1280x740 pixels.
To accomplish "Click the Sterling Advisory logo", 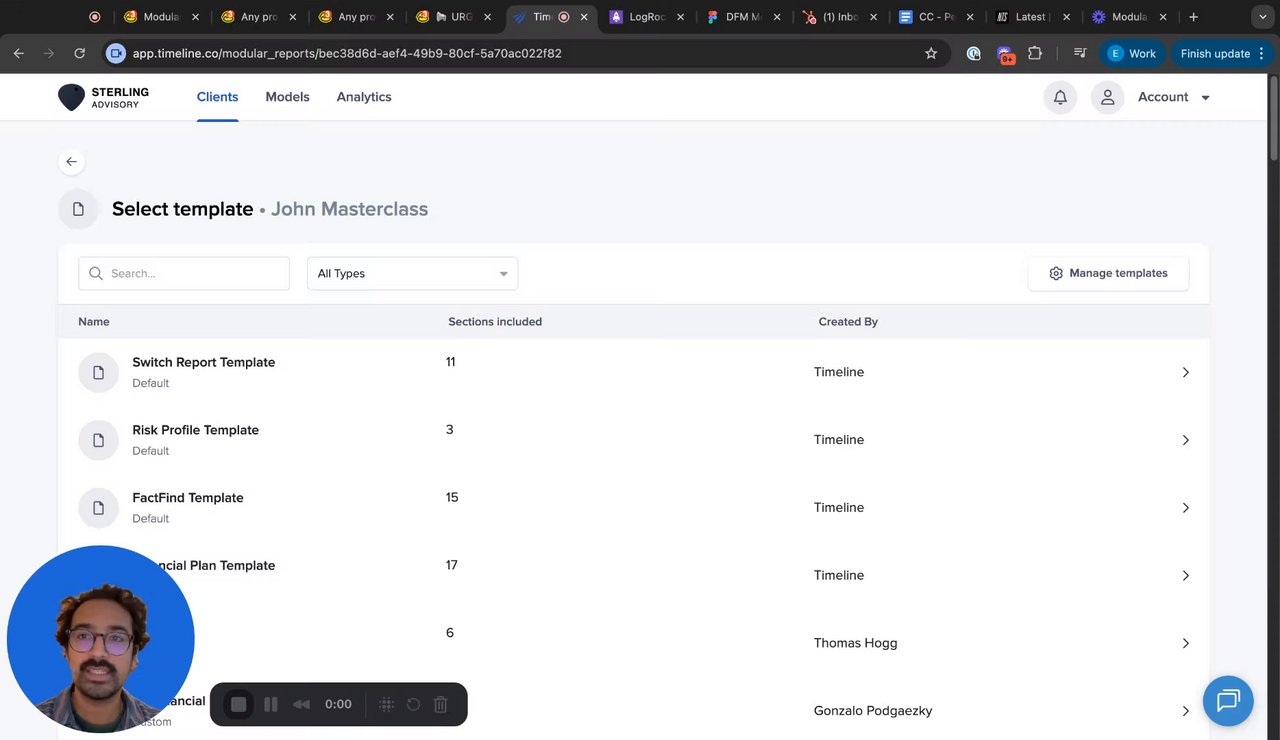I will coord(104,97).
